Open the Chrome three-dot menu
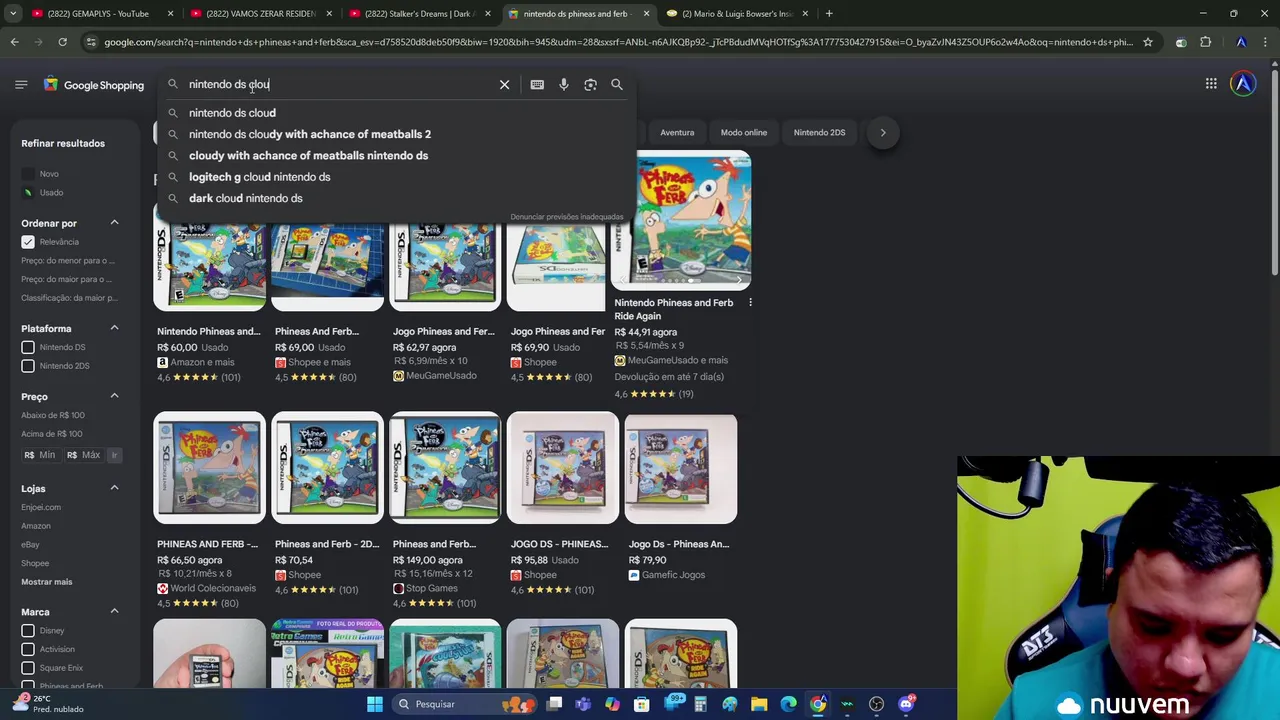Viewport: 1280px width, 720px height. pos(1265,42)
